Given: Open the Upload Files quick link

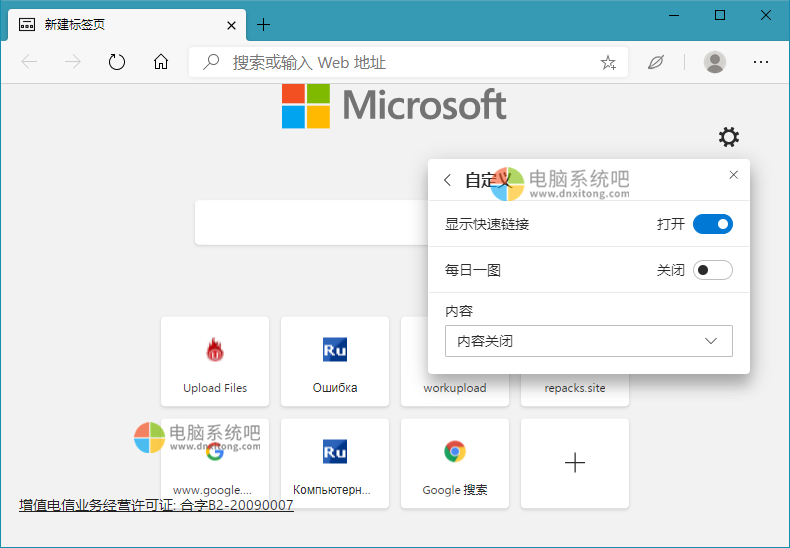Looking at the screenshot, I should 215,361.
